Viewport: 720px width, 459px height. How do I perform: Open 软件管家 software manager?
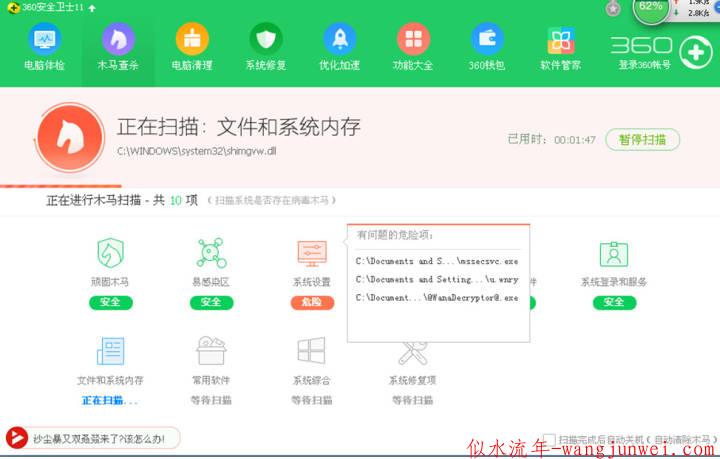(561, 47)
